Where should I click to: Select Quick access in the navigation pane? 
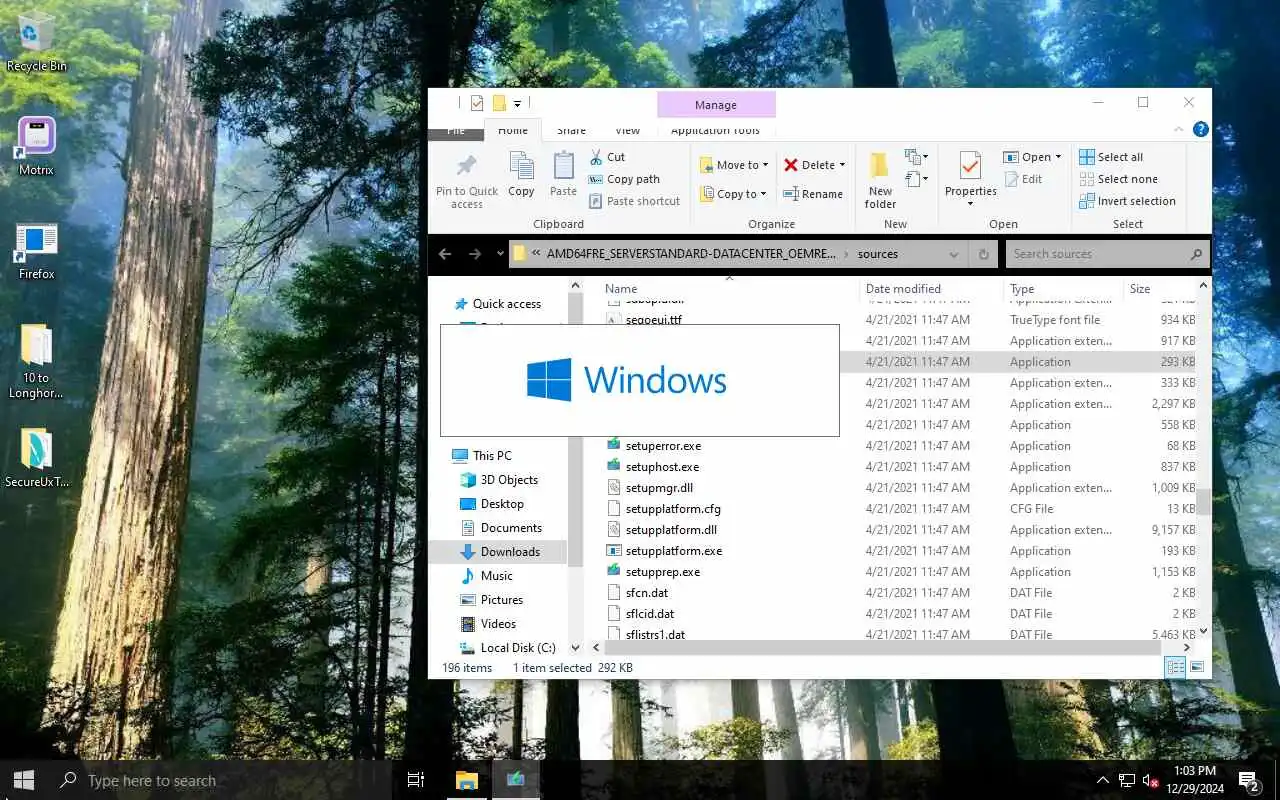pyautogui.click(x=506, y=304)
